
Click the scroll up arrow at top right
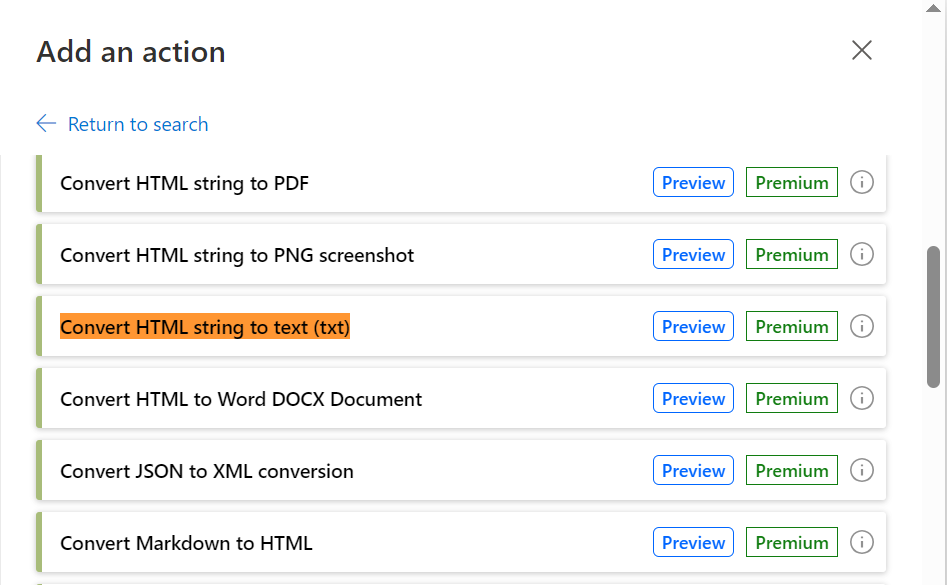(x=933, y=8)
